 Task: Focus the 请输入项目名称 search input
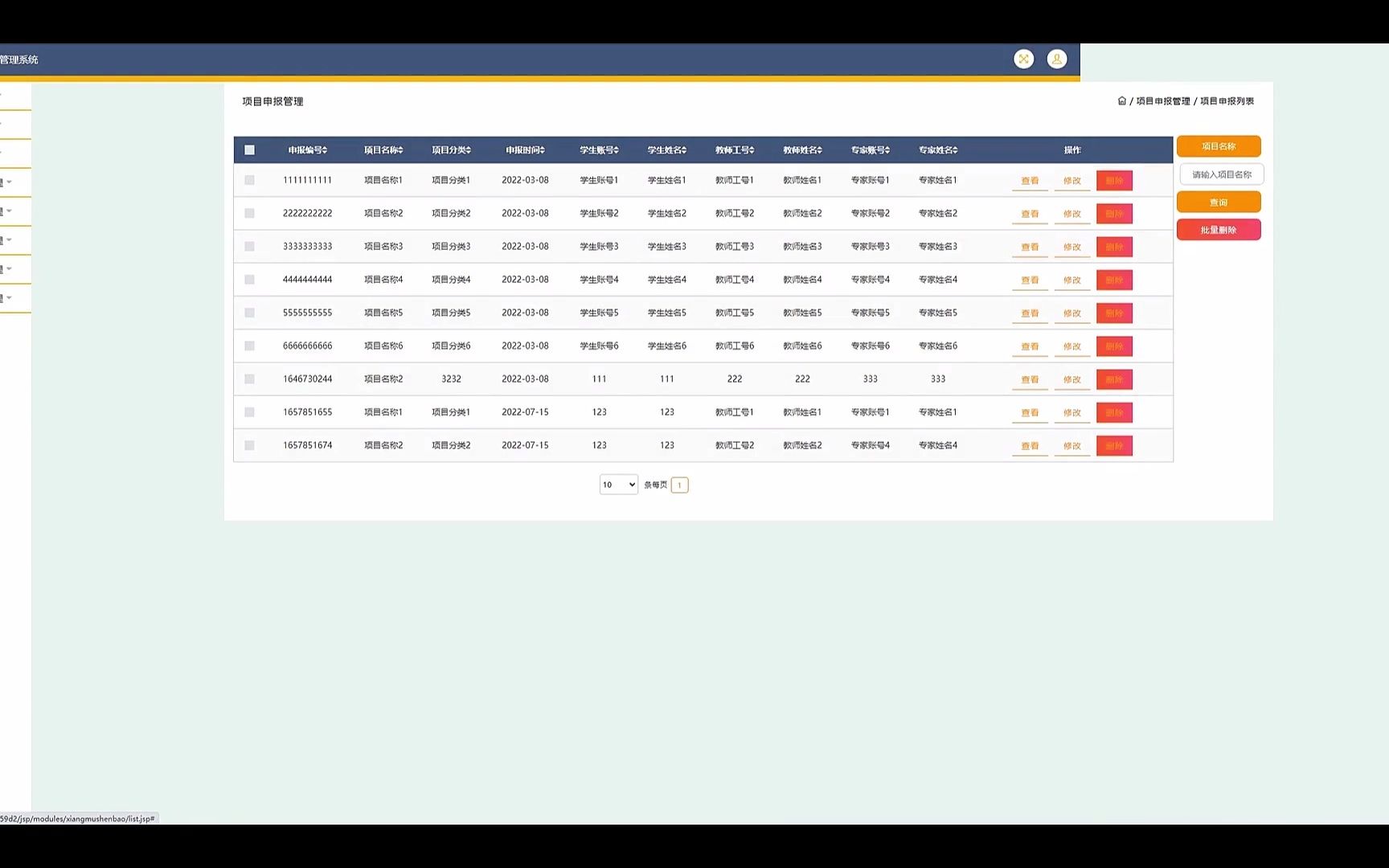(x=1222, y=174)
